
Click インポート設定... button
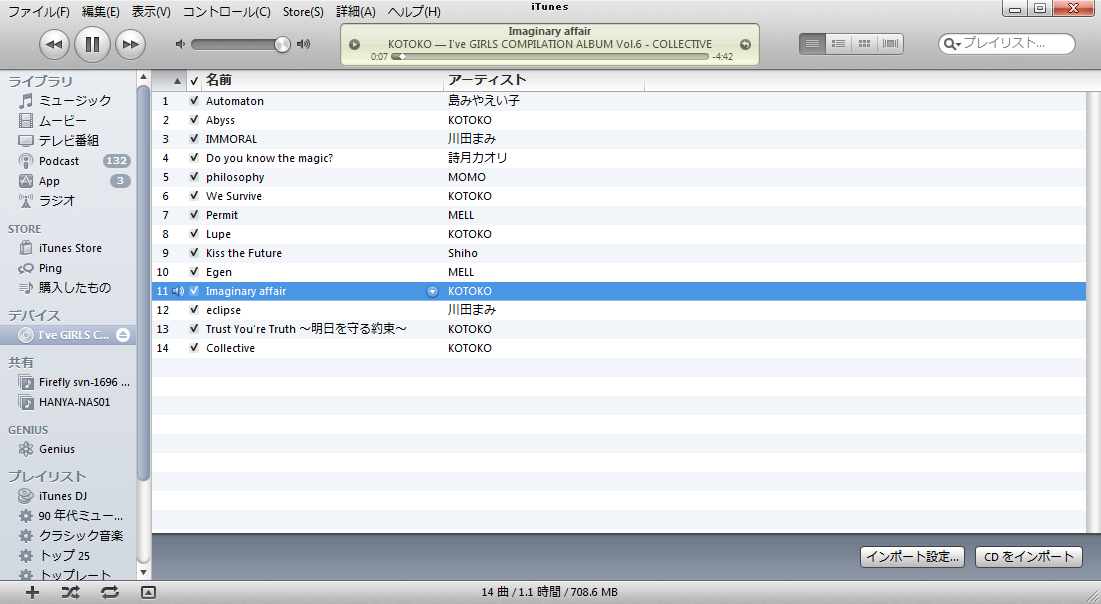pos(912,557)
